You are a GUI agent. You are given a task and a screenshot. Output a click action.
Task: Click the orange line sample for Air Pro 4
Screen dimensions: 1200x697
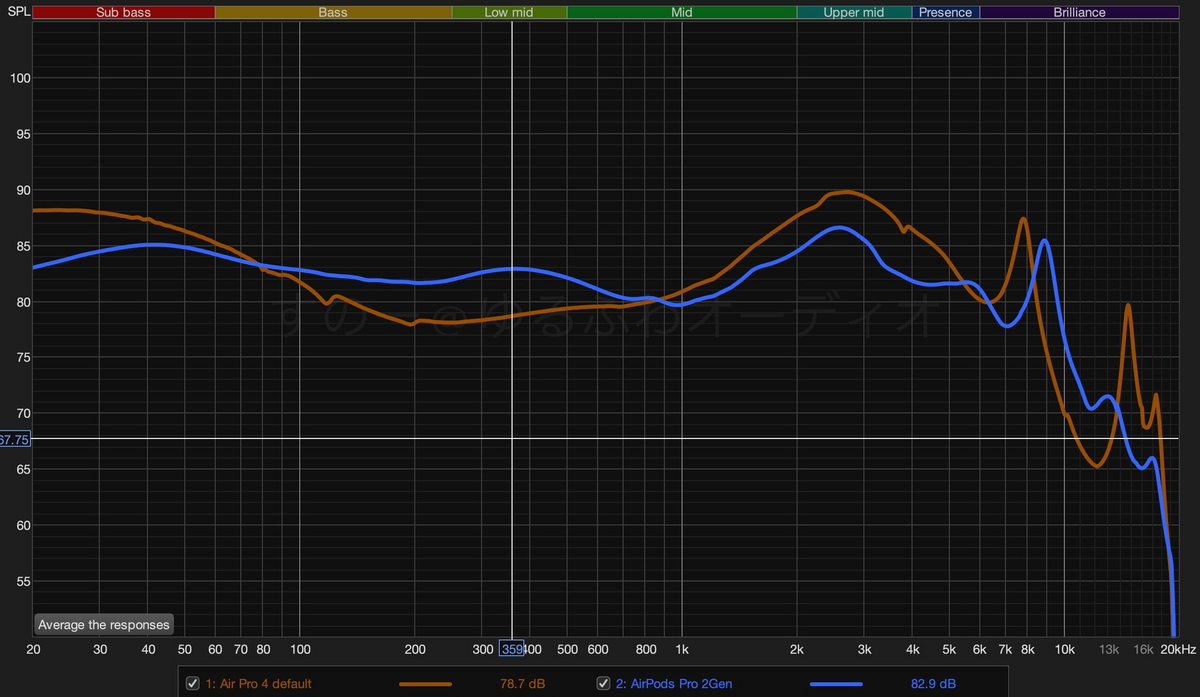pyautogui.click(x=425, y=684)
